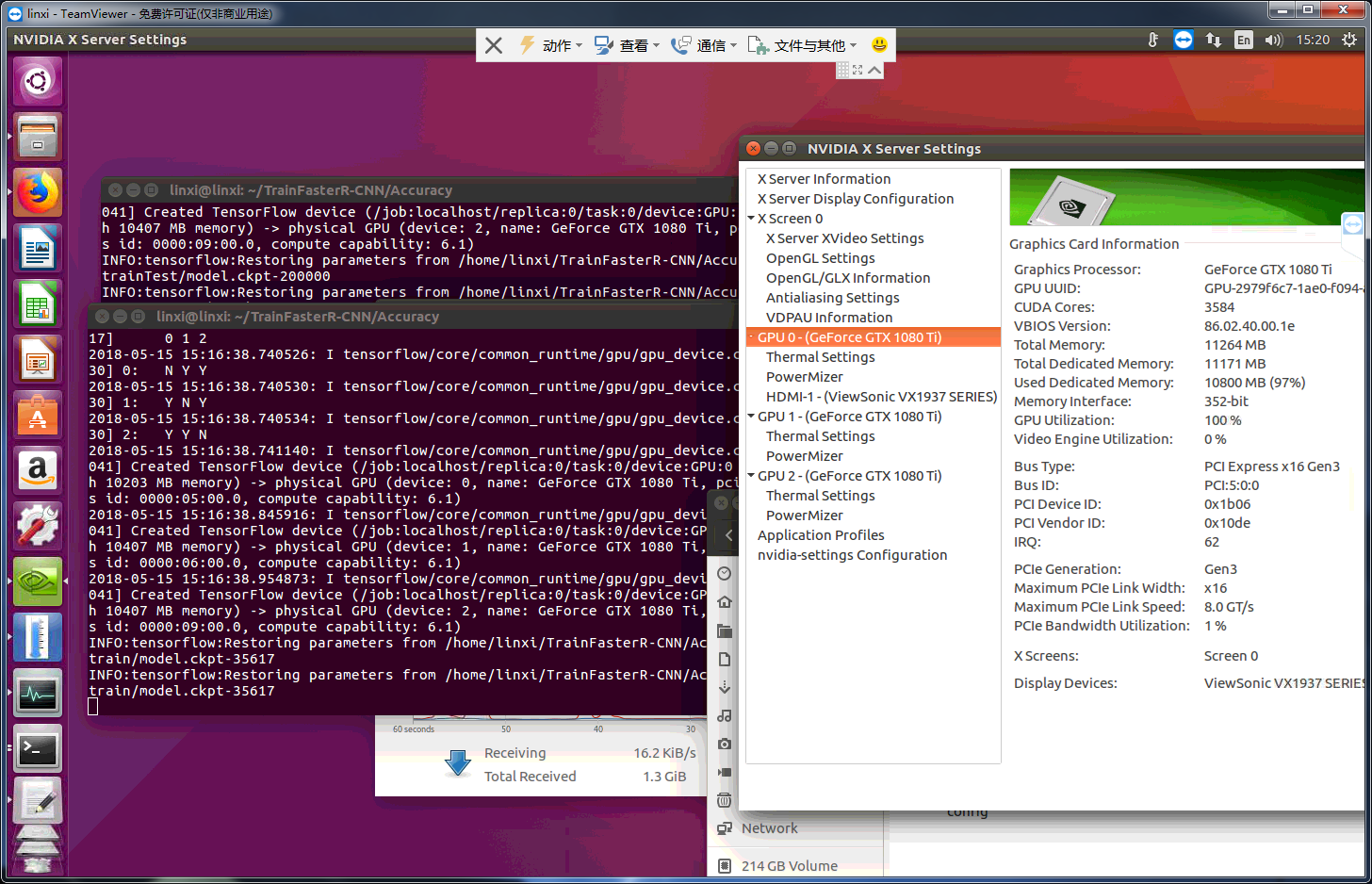Collapse the TeamViewer toolbar with up chevron

coord(874,70)
